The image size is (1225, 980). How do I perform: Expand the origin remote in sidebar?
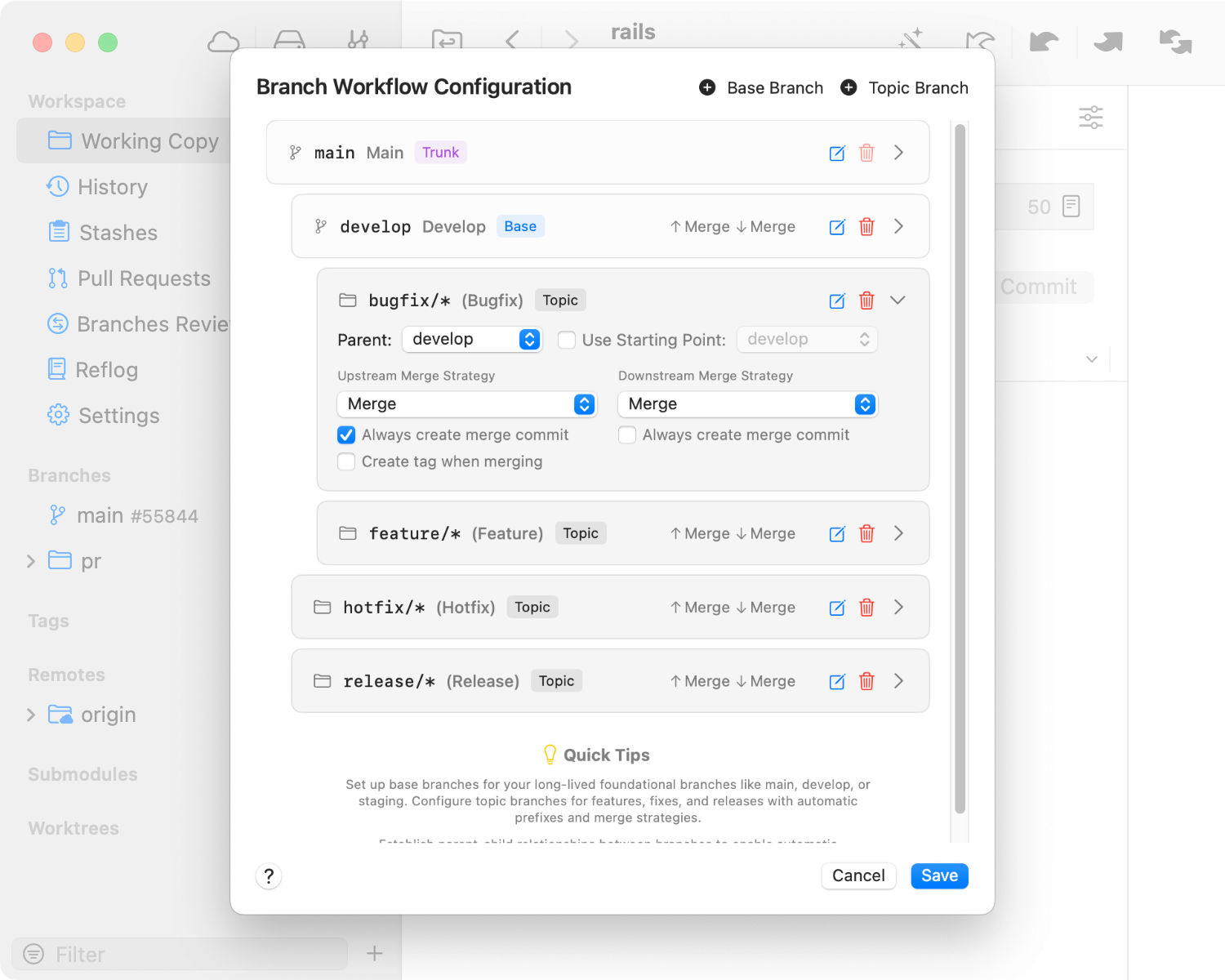31,715
